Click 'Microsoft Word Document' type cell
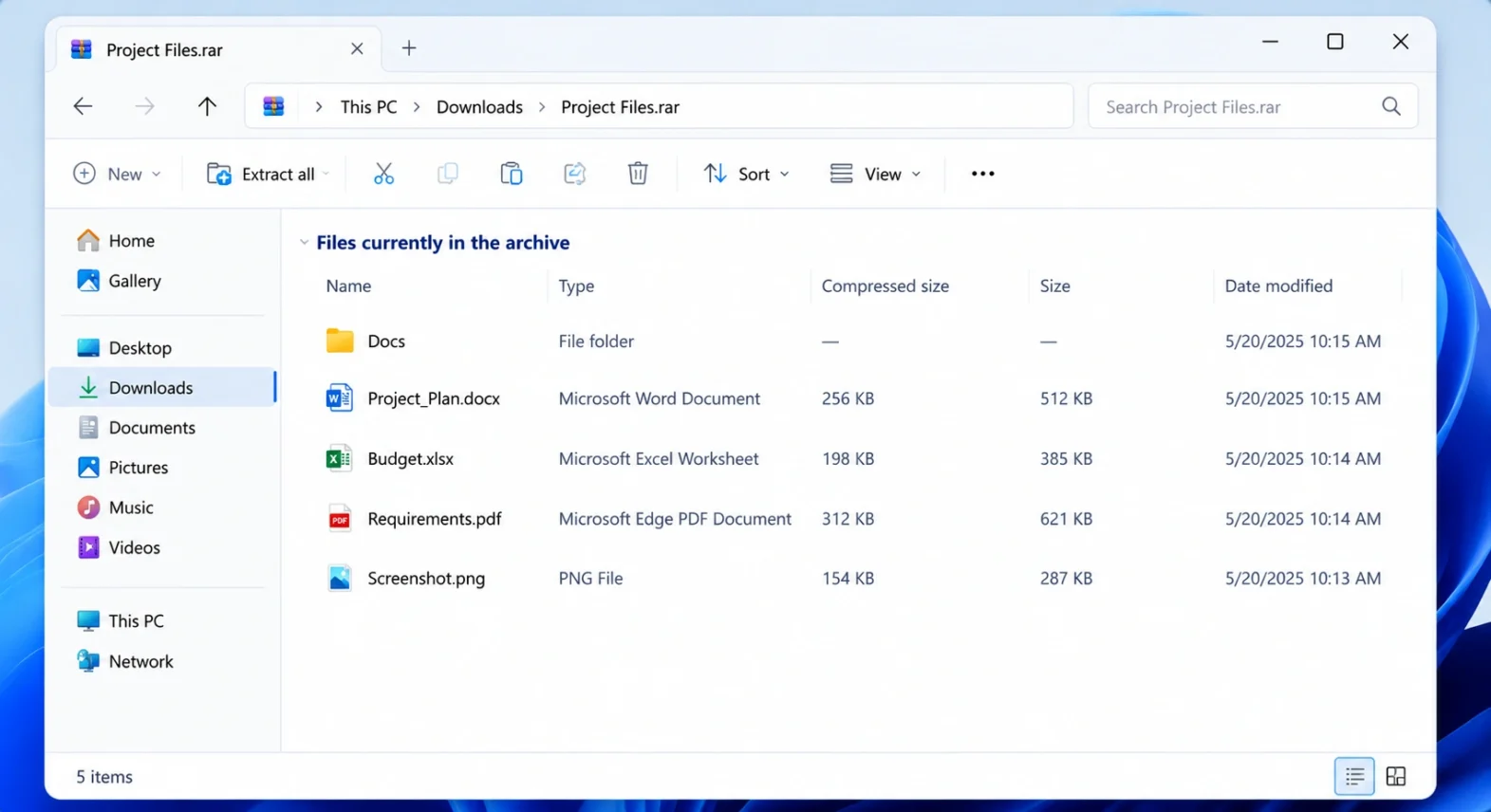1491x812 pixels. pos(659,398)
